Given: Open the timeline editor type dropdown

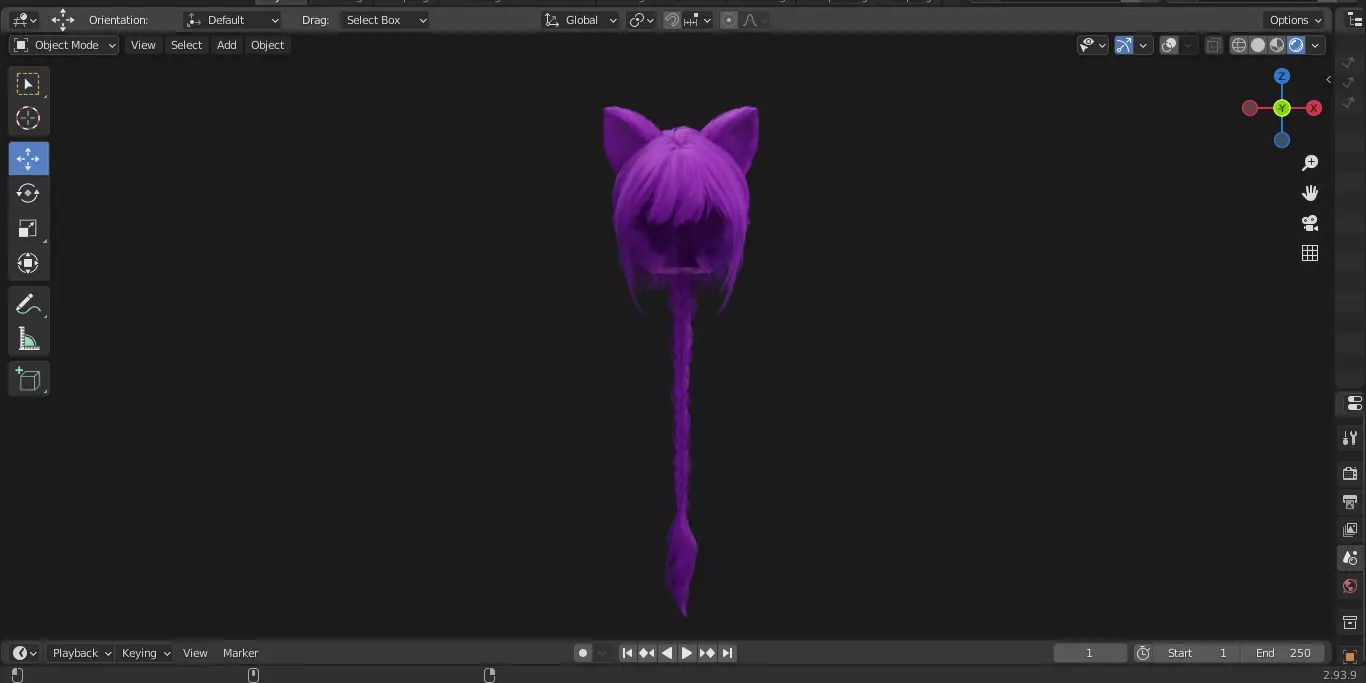Looking at the screenshot, I should (x=24, y=653).
